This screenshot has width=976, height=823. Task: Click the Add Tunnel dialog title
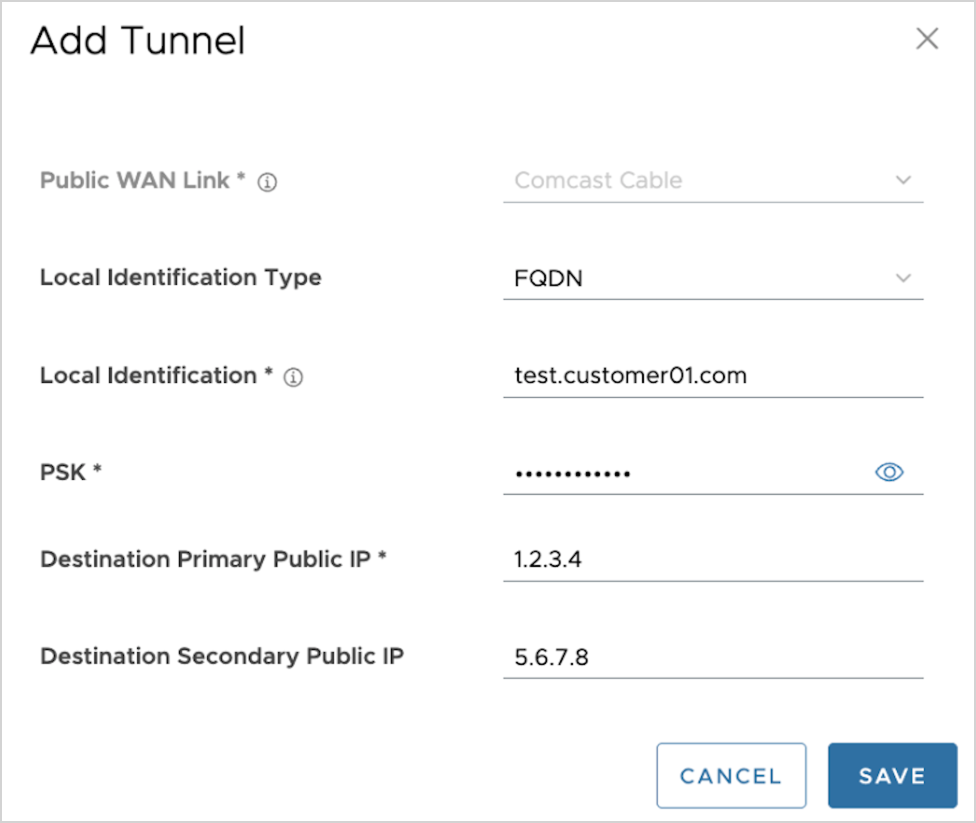[138, 41]
